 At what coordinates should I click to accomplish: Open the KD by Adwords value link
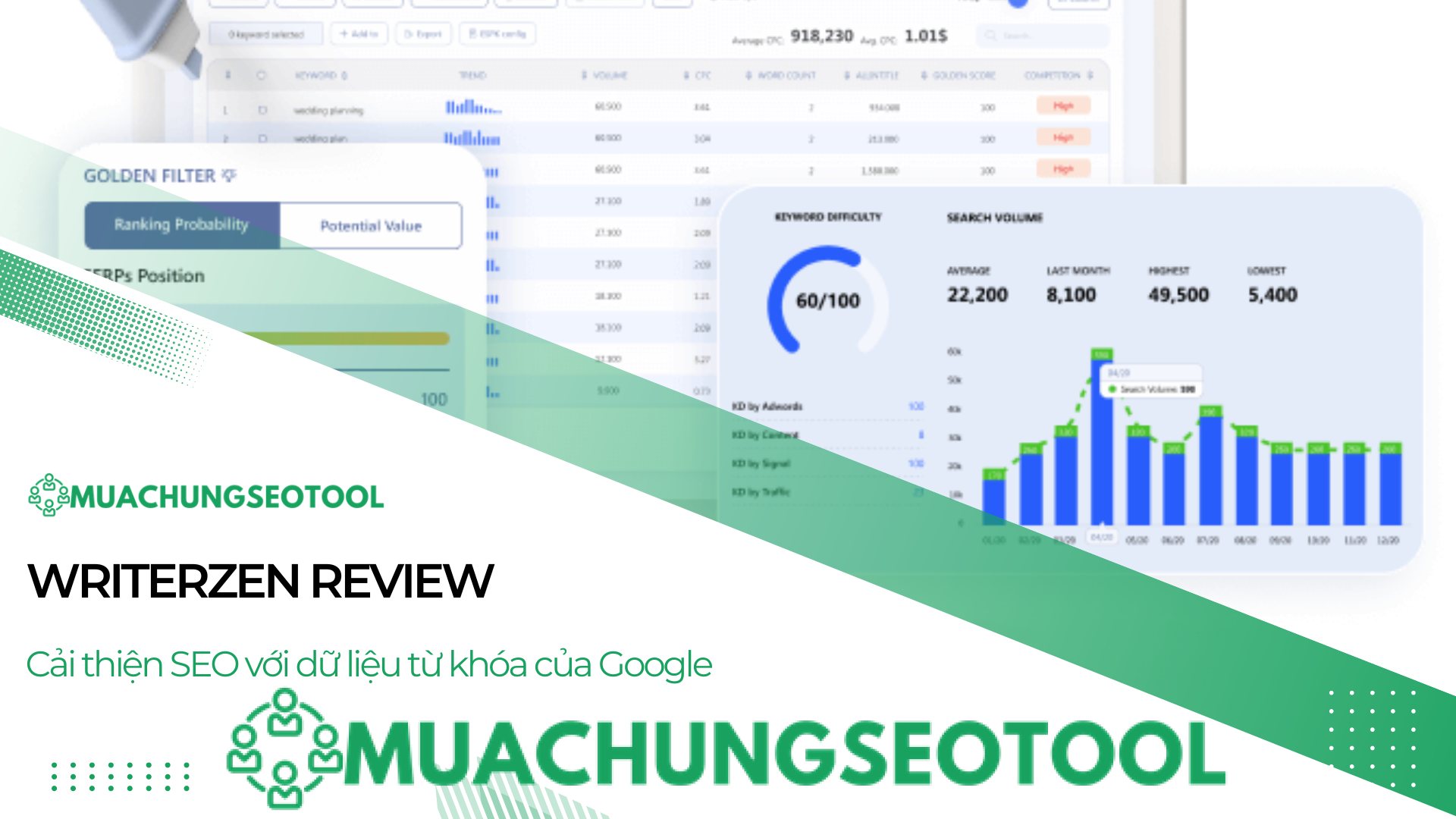point(916,406)
